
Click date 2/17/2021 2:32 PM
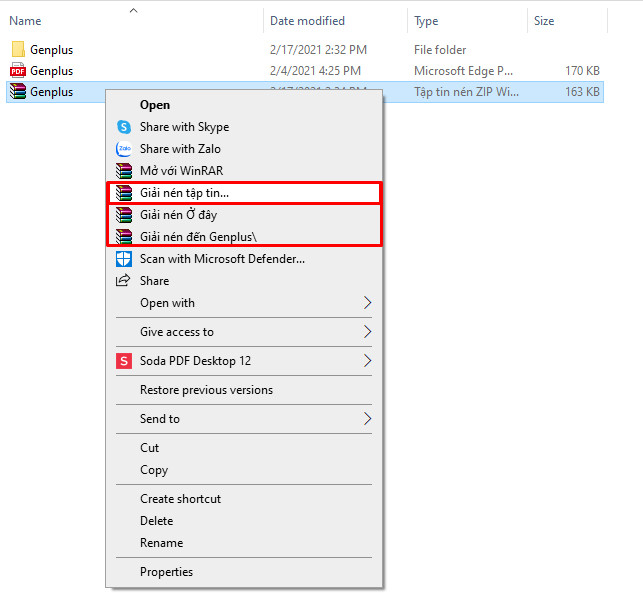318,50
